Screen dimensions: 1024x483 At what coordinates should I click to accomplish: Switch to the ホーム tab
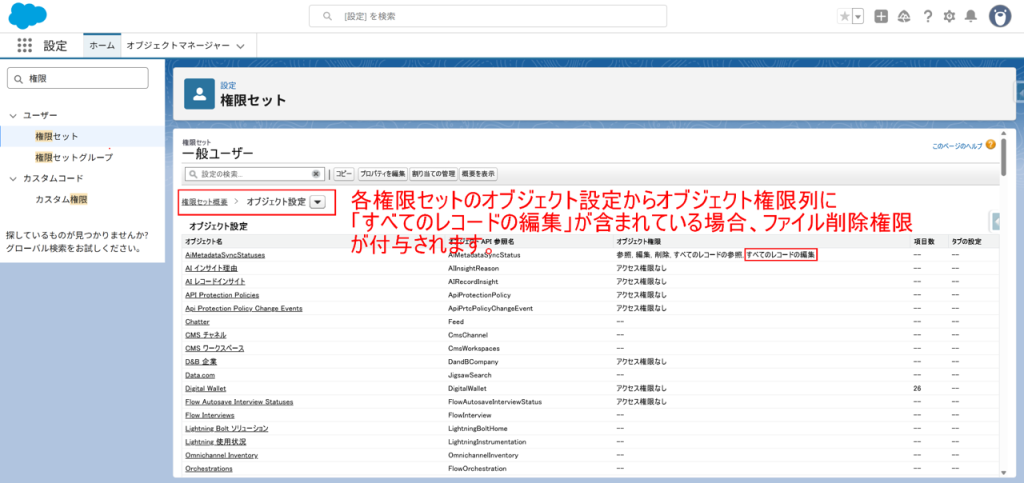pos(102,45)
